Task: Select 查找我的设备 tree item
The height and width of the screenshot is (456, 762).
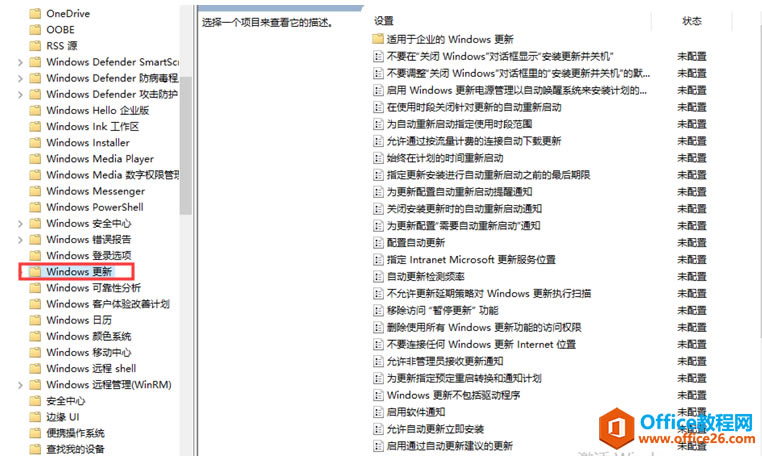Action: [x=75, y=449]
